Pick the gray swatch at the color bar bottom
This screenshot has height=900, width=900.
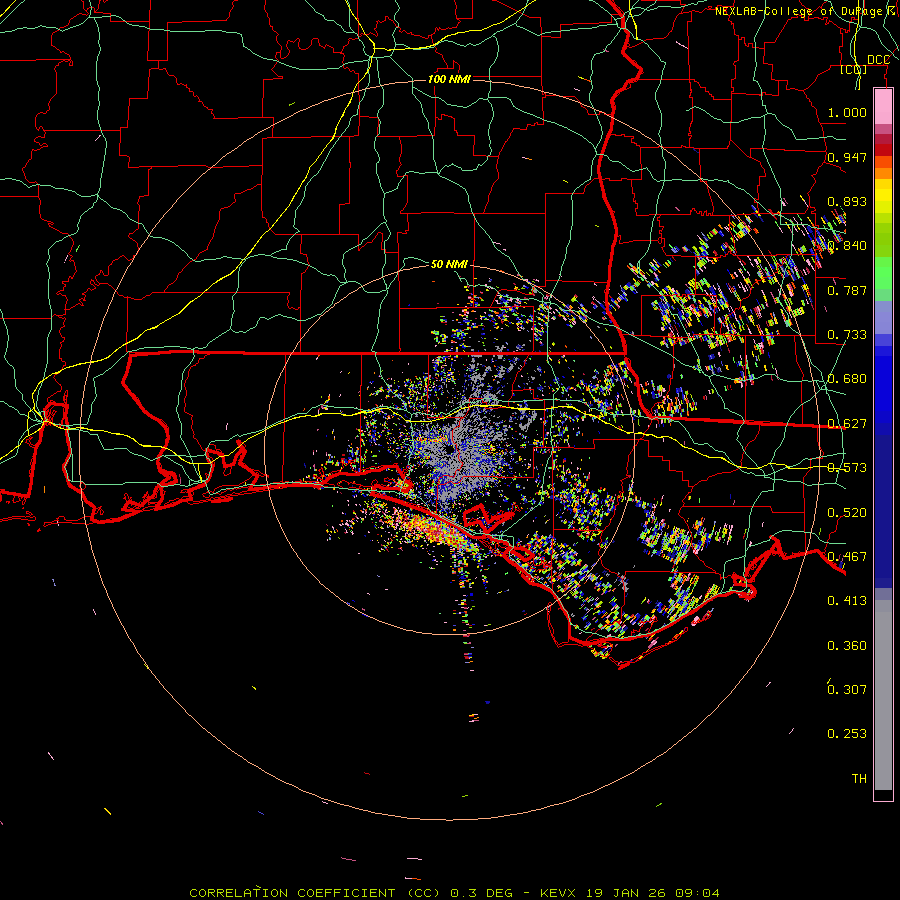click(883, 695)
